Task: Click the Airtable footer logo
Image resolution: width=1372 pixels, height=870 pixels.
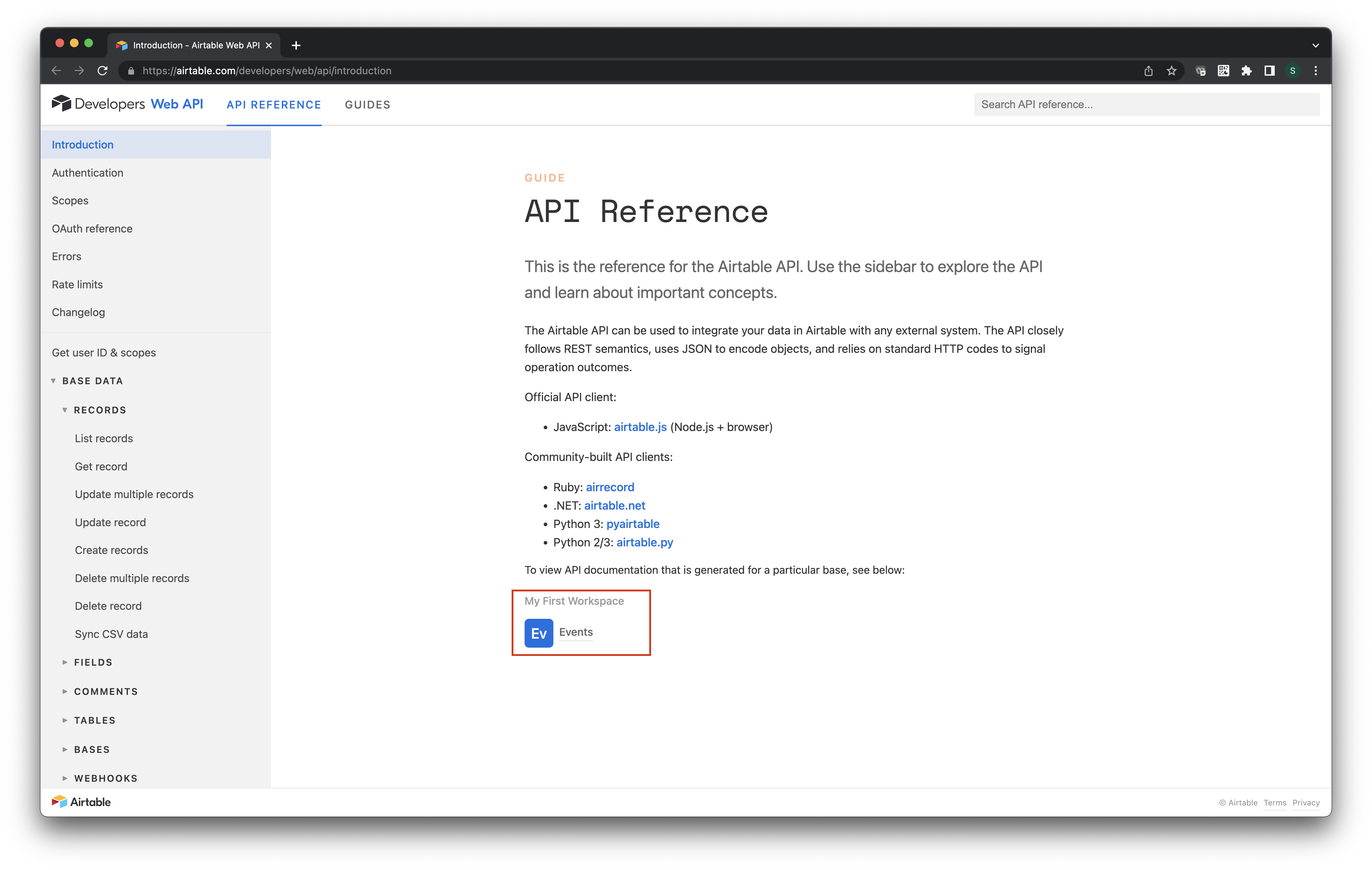Action: (81, 802)
